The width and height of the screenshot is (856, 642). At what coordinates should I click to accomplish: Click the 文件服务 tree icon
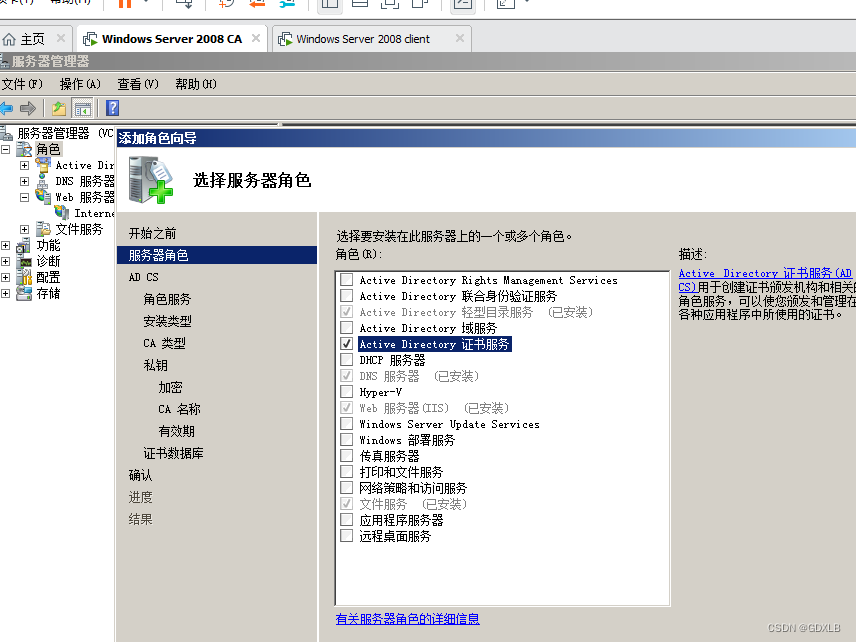[43, 229]
